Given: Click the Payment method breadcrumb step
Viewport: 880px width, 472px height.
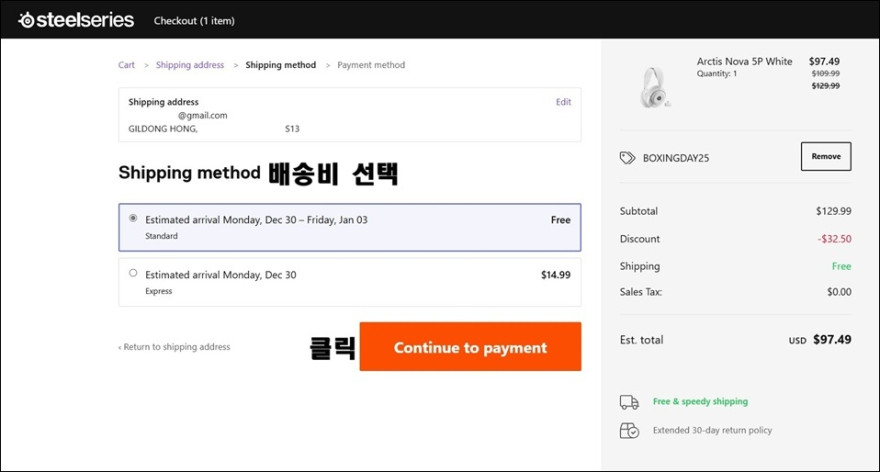Looking at the screenshot, I should click(371, 65).
